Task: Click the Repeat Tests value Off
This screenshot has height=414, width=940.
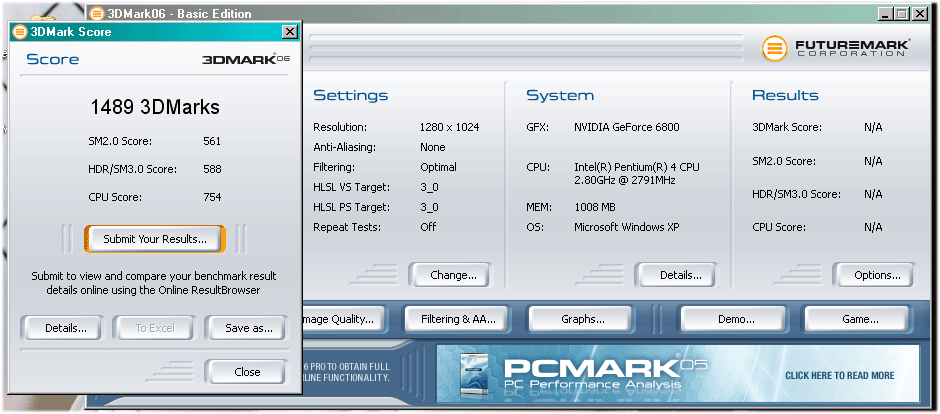Action: 428,227
